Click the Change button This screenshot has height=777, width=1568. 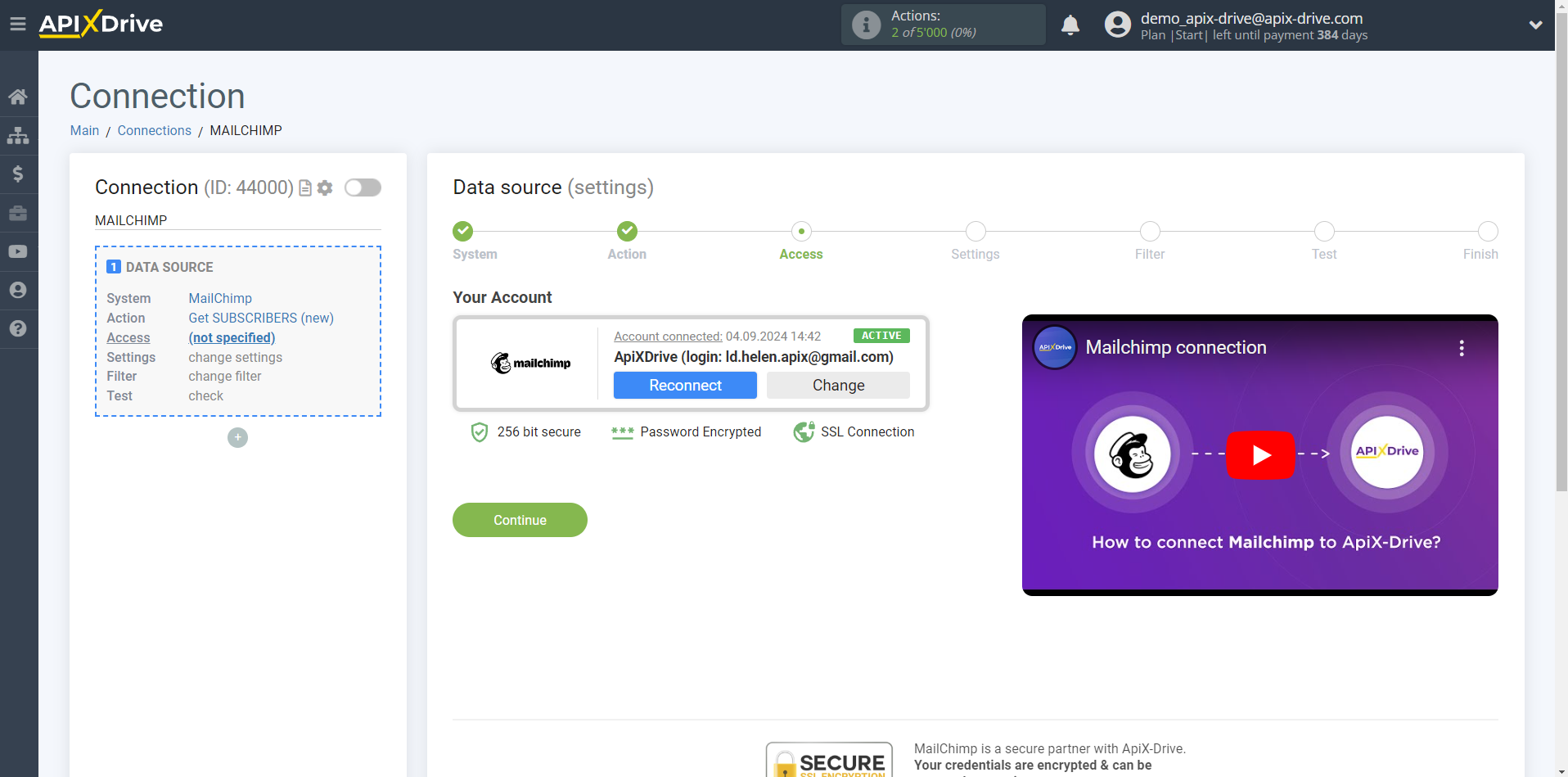click(838, 385)
